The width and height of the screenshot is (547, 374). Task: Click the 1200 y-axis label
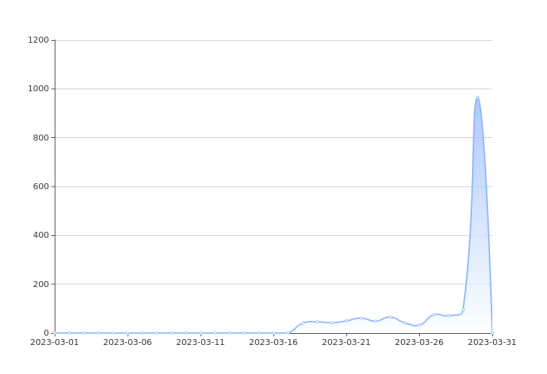tap(39, 40)
